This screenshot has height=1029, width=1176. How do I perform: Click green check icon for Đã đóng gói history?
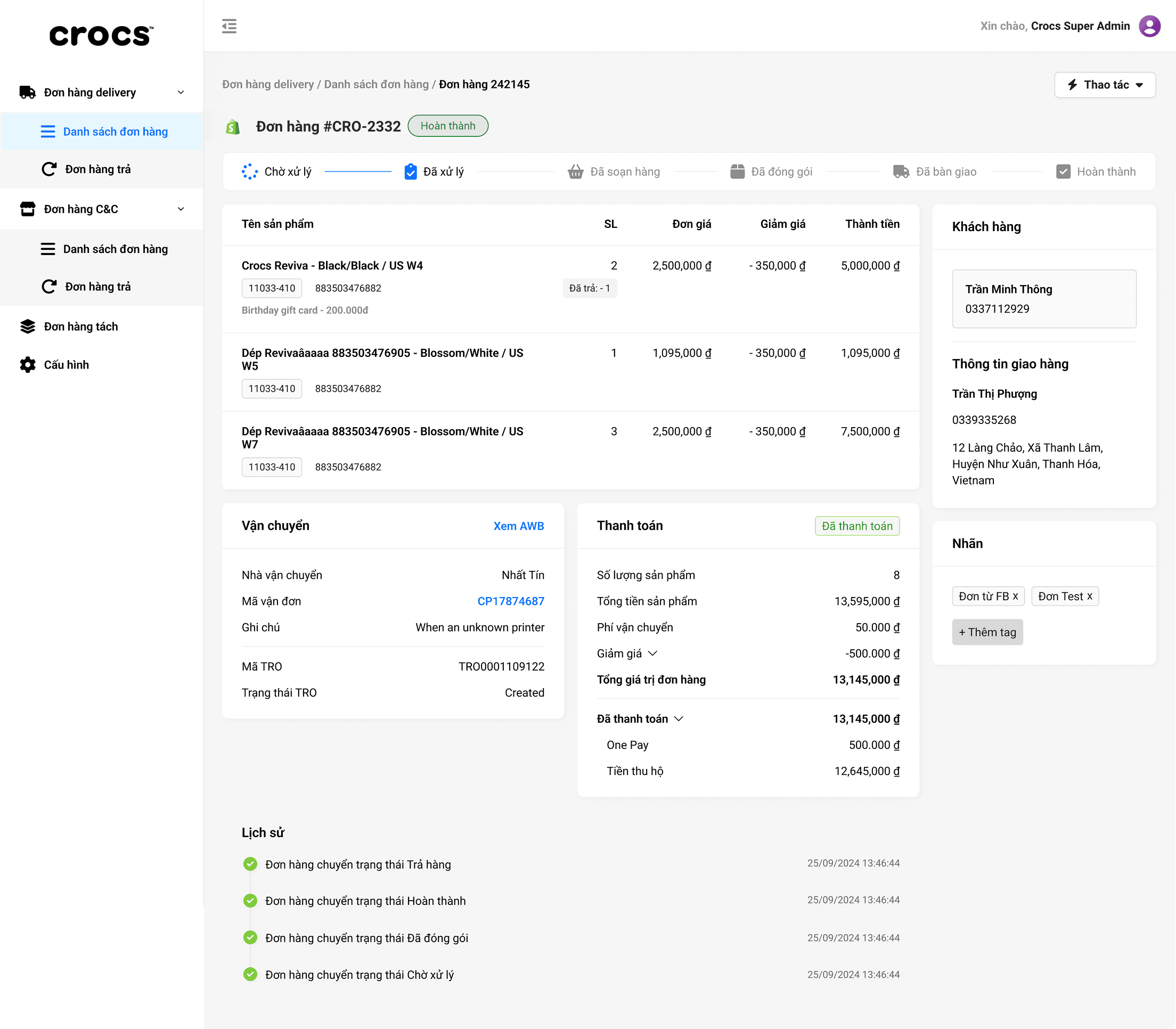[250, 938]
